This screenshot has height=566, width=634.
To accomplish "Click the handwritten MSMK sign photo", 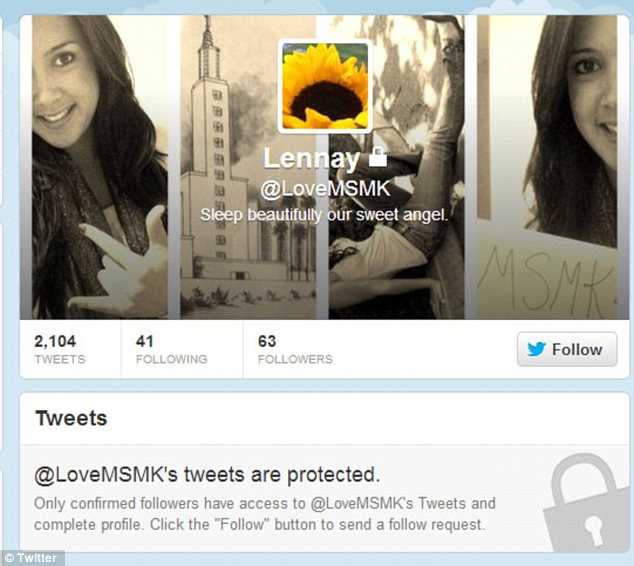I will click(547, 167).
